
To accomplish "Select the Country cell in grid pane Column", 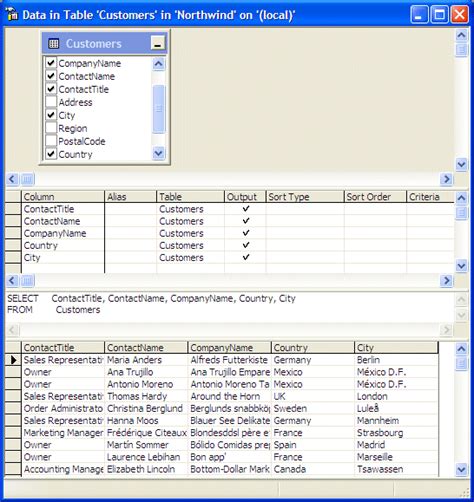I will click(x=63, y=245).
